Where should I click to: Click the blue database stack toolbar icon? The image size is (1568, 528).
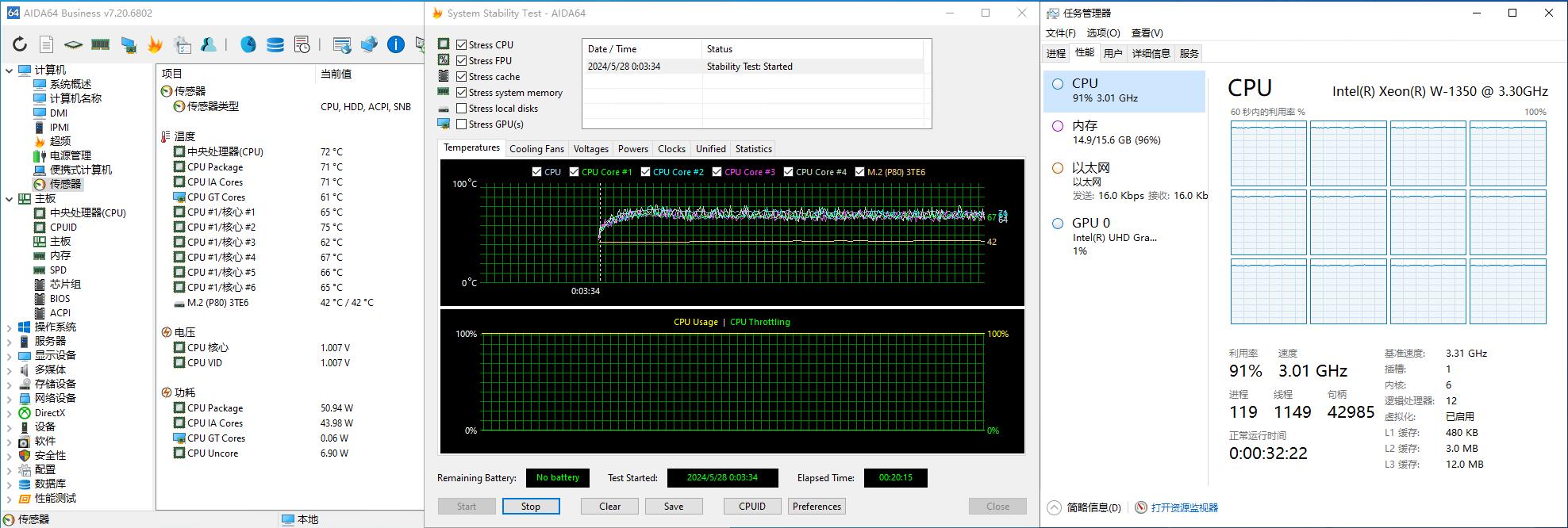[275, 45]
